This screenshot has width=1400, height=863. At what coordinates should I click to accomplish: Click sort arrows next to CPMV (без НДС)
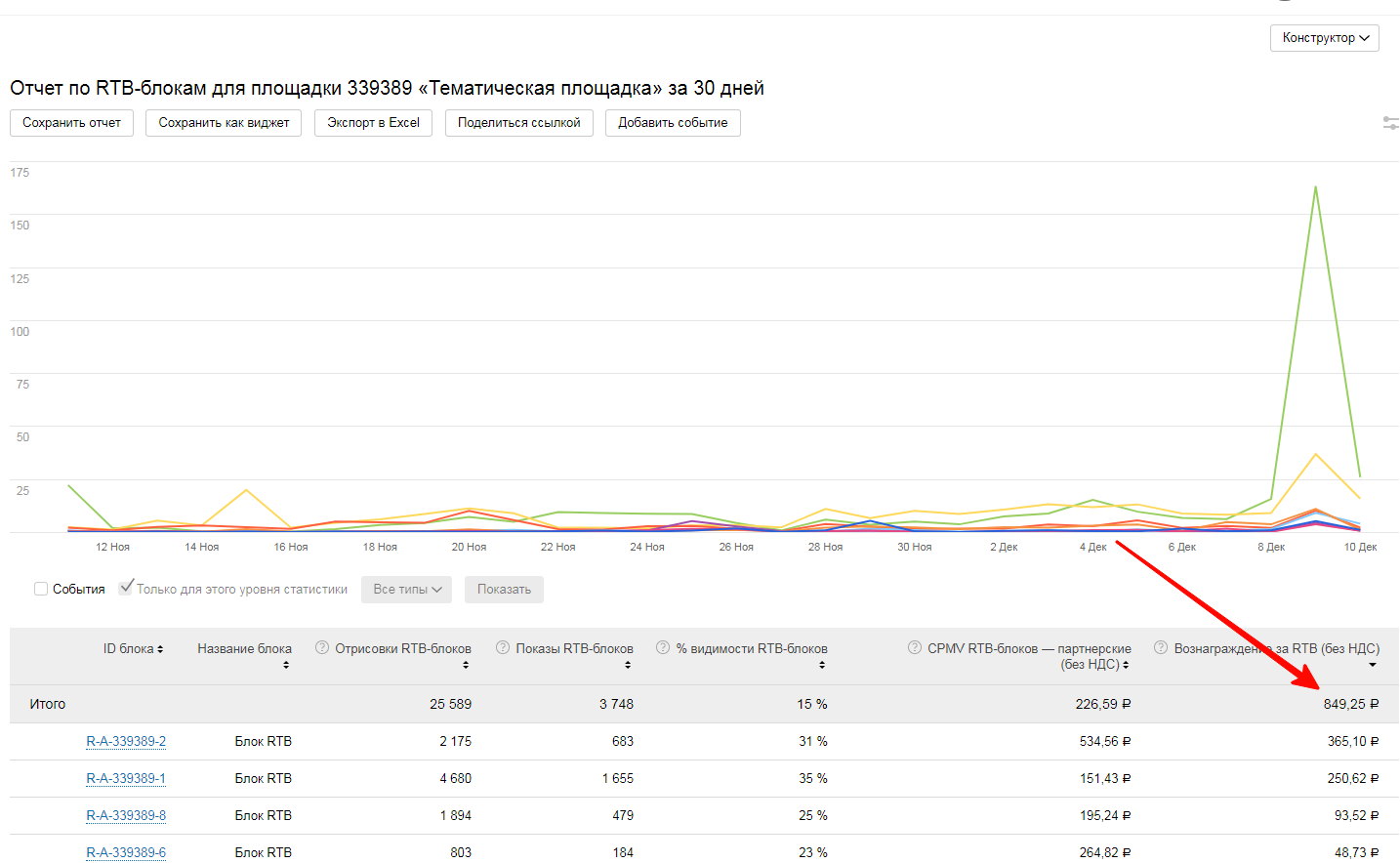point(1126,665)
